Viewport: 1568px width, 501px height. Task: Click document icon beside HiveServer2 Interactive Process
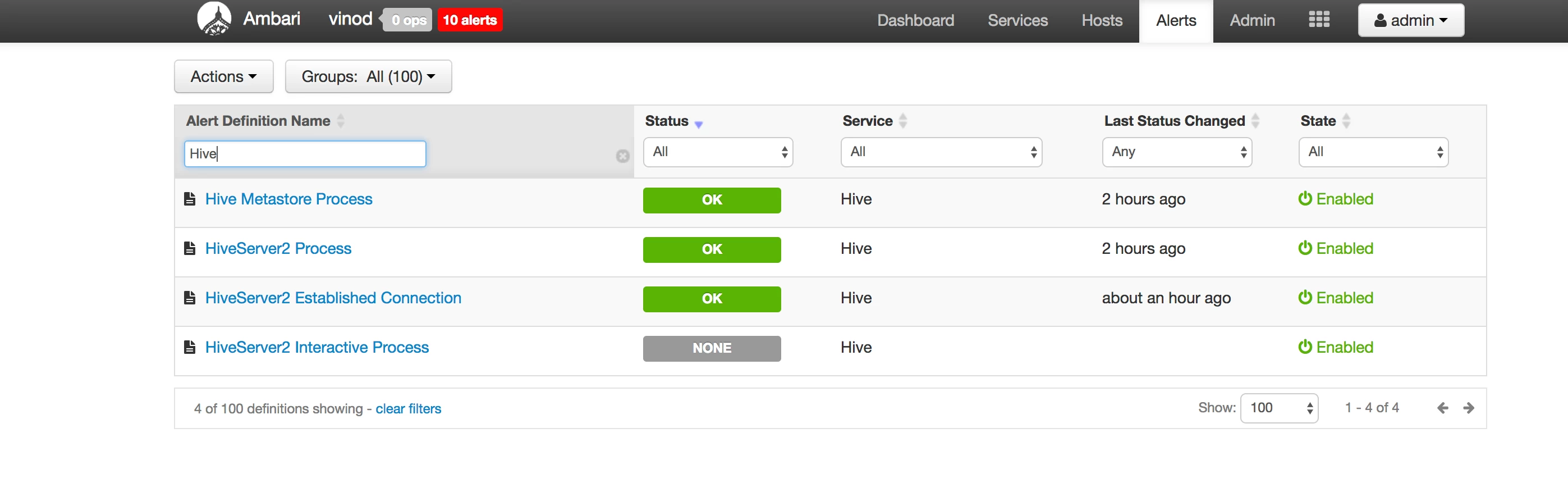(190, 348)
